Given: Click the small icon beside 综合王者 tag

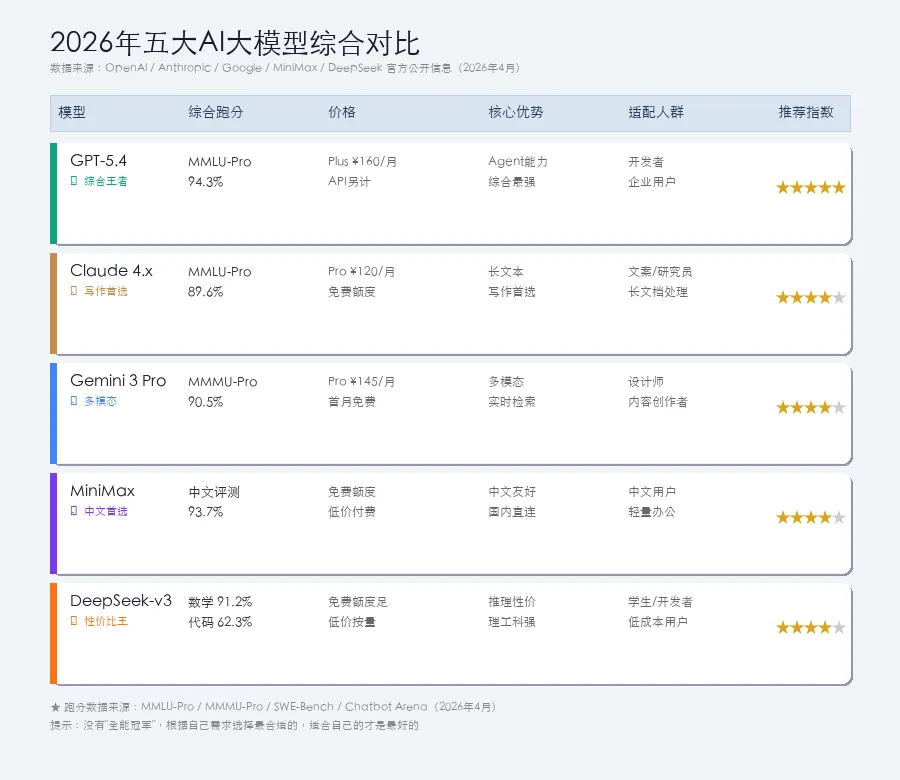Looking at the screenshot, I should tap(74, 181).
